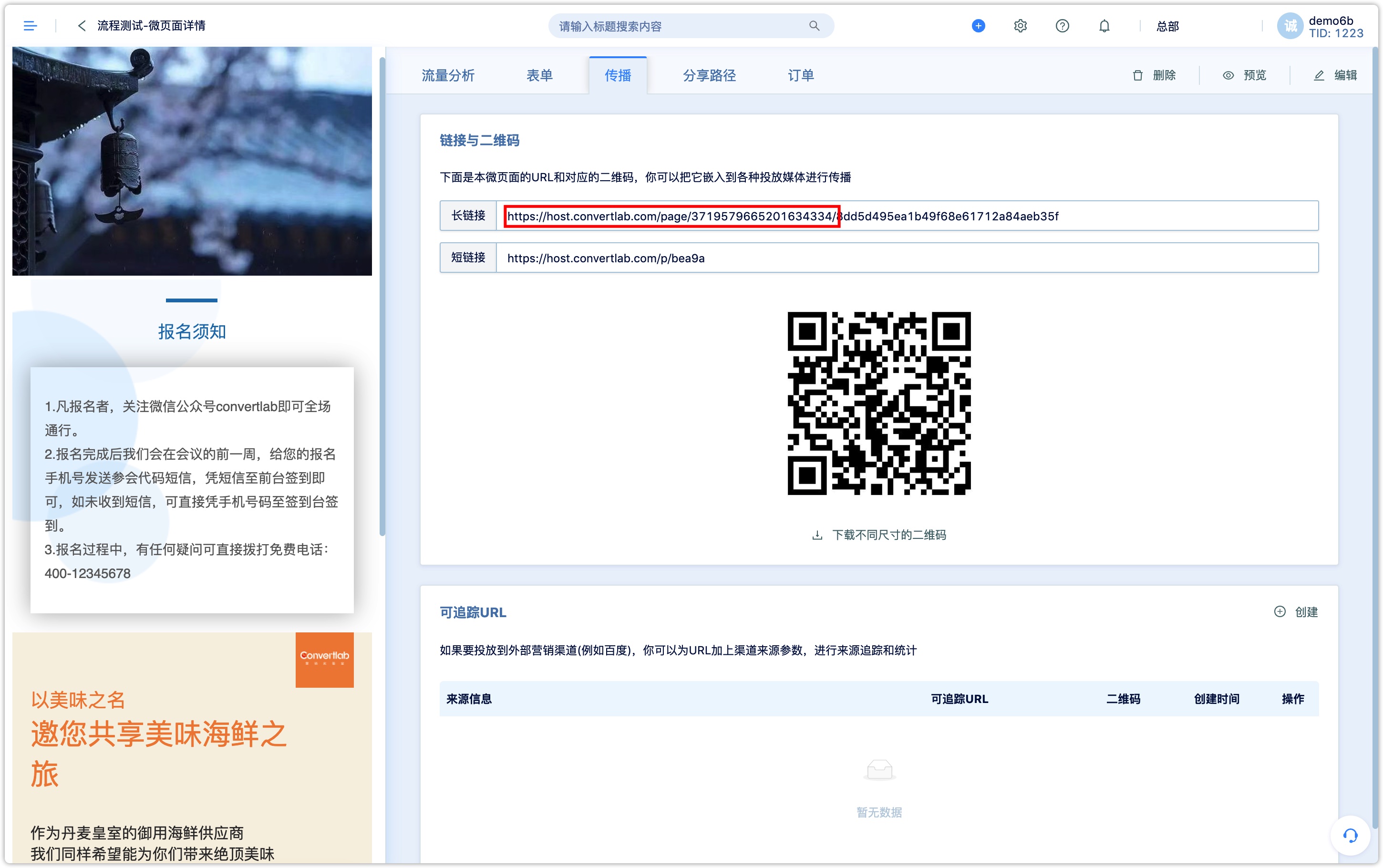
Task: Click the 暂无数据 empty text
Action: click(878, 812)
